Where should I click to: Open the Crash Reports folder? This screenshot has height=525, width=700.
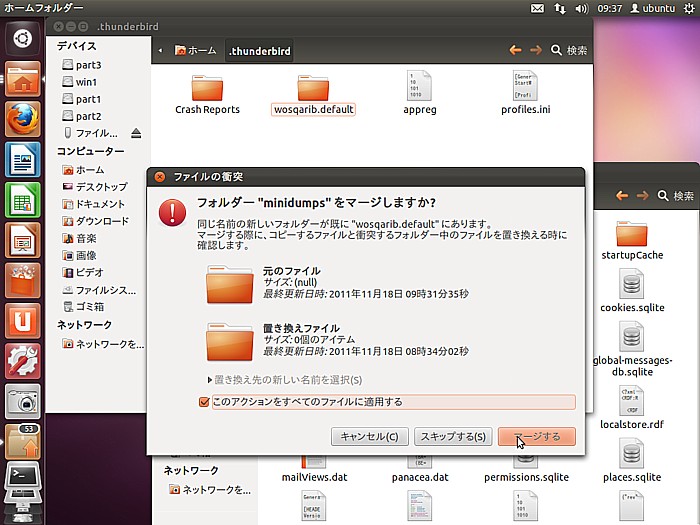click(x=207, y=95)
